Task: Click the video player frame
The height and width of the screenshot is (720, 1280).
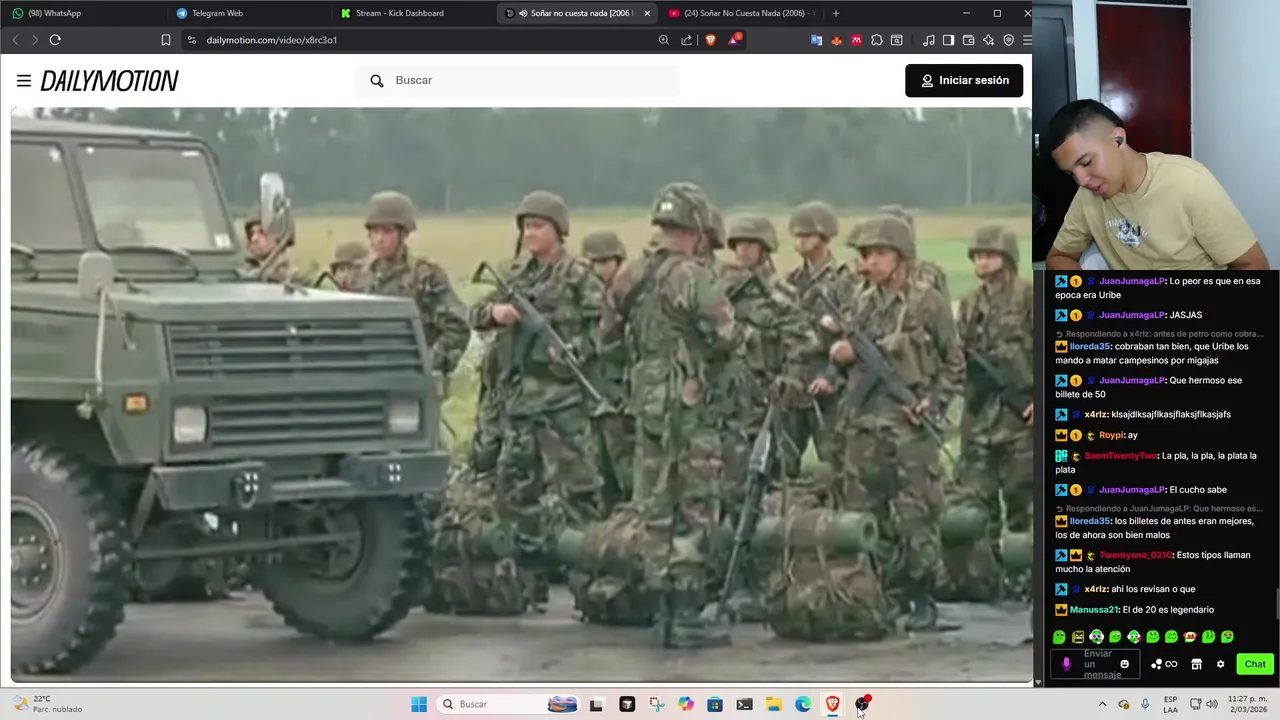Action: click(x=521, y=394)
